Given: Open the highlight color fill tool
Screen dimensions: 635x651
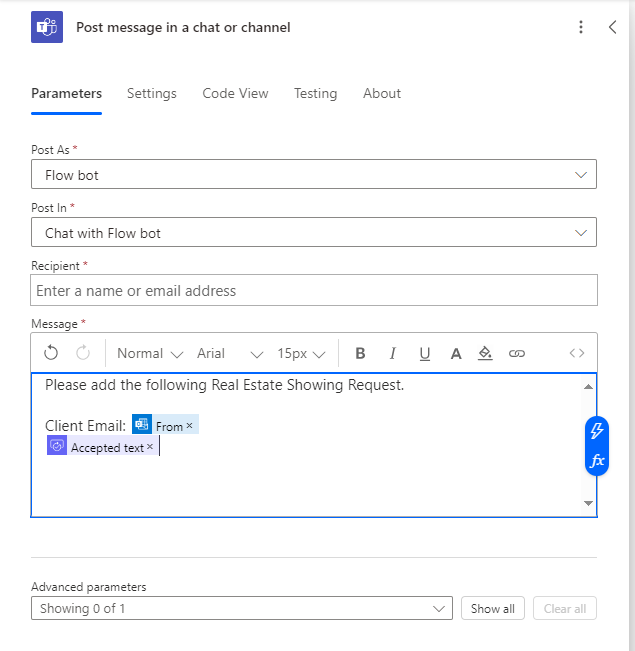Looking at the screenshot, I should pyautogui.click(x=485, y=353).
